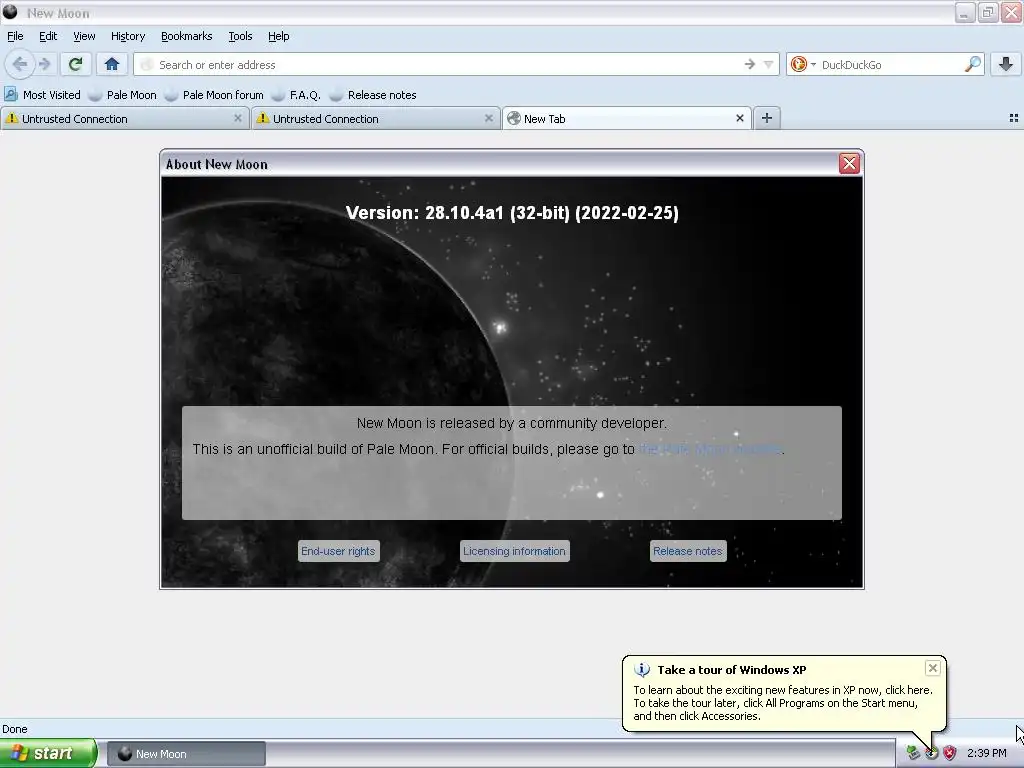1024x768 pixels.
Task: Reload the current page
Action: click(x=75, y=64)
